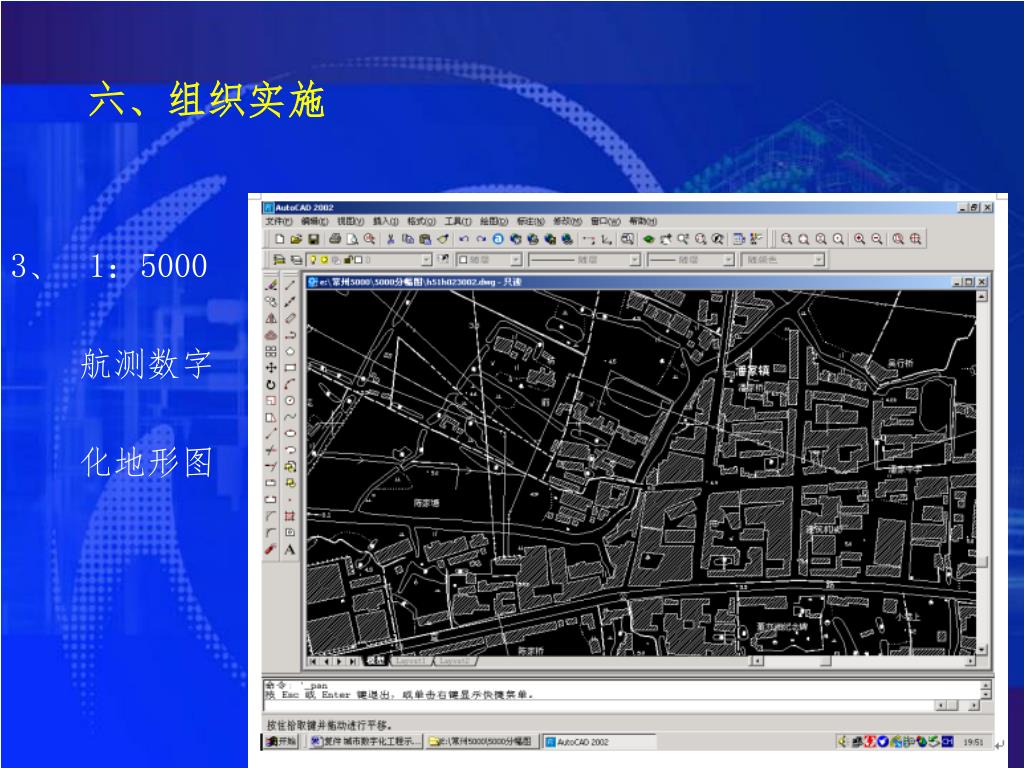Viewport: 1024px width, 768px height.
Task: Select the Line draw tool
Action: pyautogui.click(x=290, y=285)
